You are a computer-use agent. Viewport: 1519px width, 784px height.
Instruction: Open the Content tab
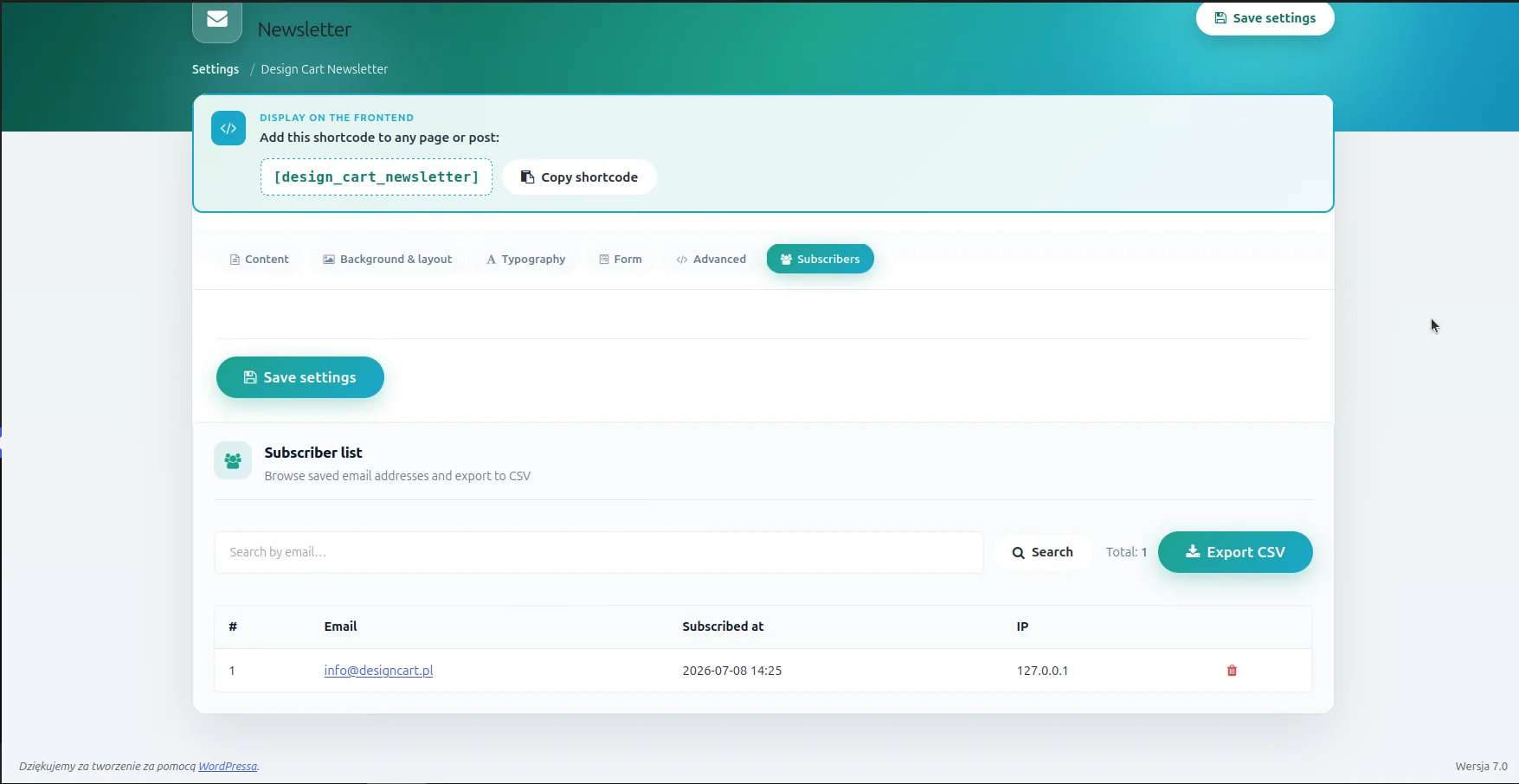pyautogui.click(x=259, y=259)
